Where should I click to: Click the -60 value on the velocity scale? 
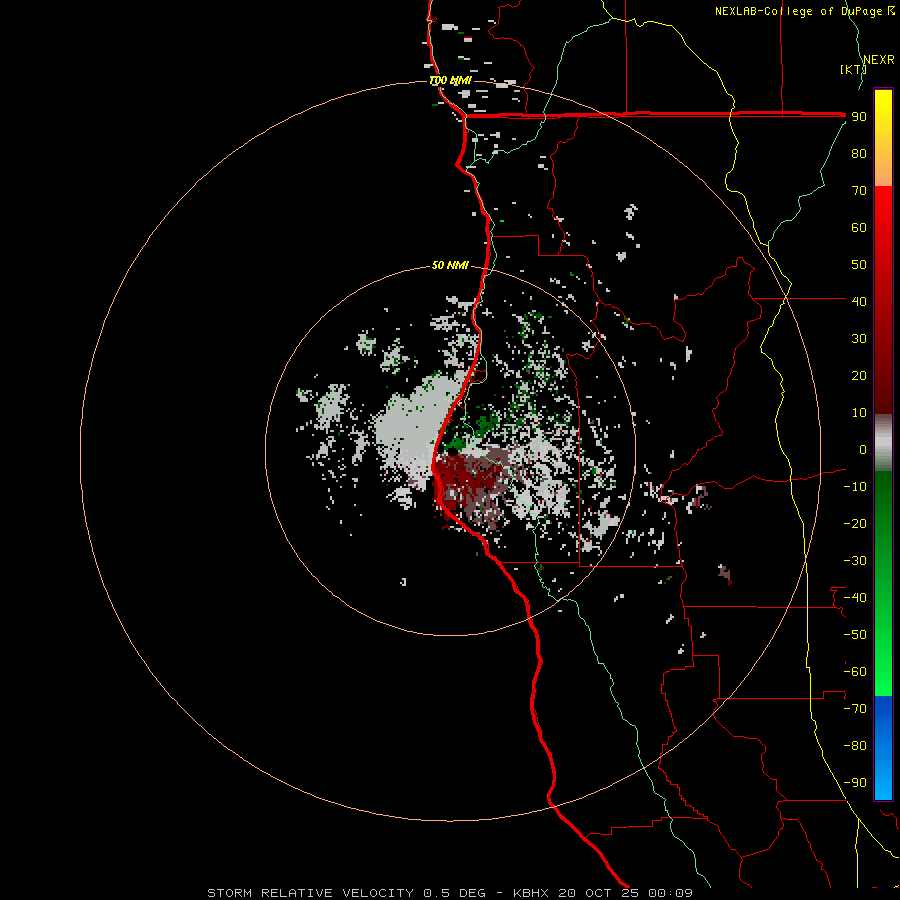click(x=855, y=672)
